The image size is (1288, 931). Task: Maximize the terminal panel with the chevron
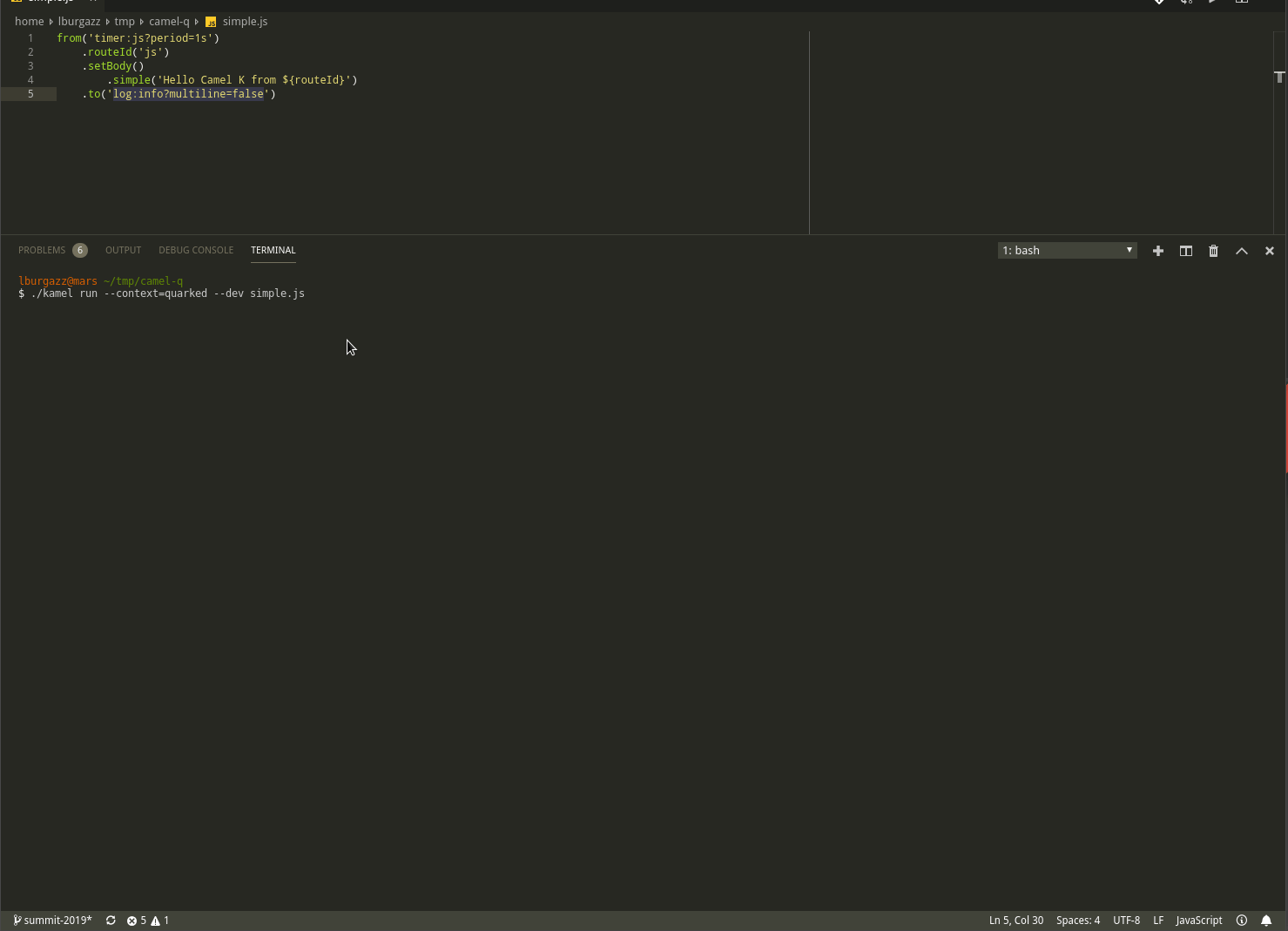click(1241, 250)
